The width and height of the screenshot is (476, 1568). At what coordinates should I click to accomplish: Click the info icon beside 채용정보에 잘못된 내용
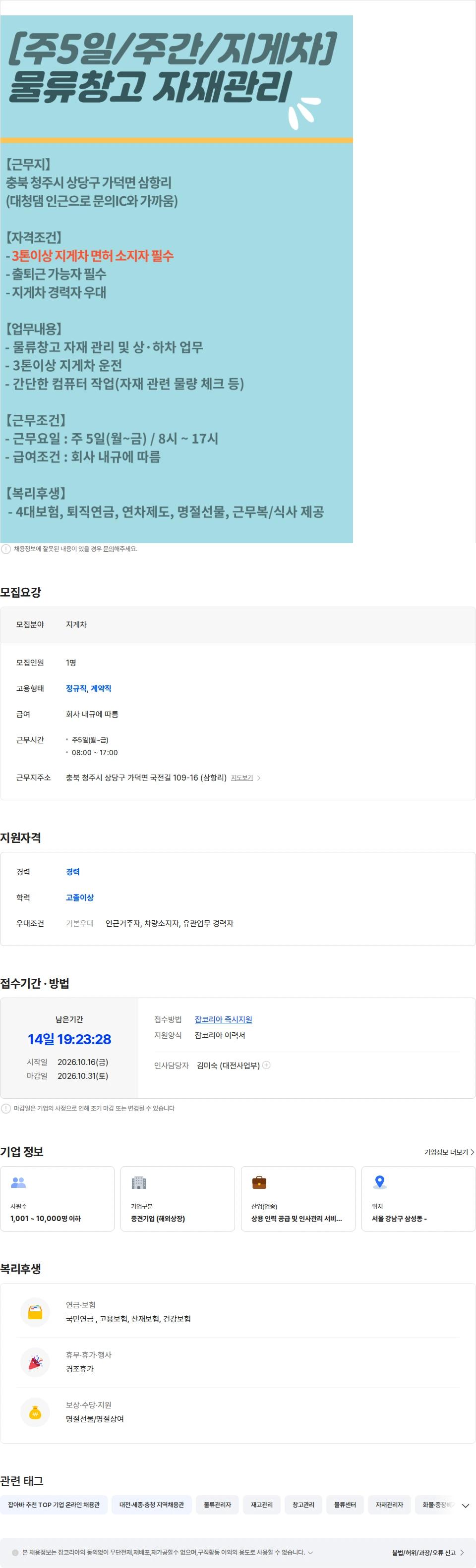(x=6, y=549)
